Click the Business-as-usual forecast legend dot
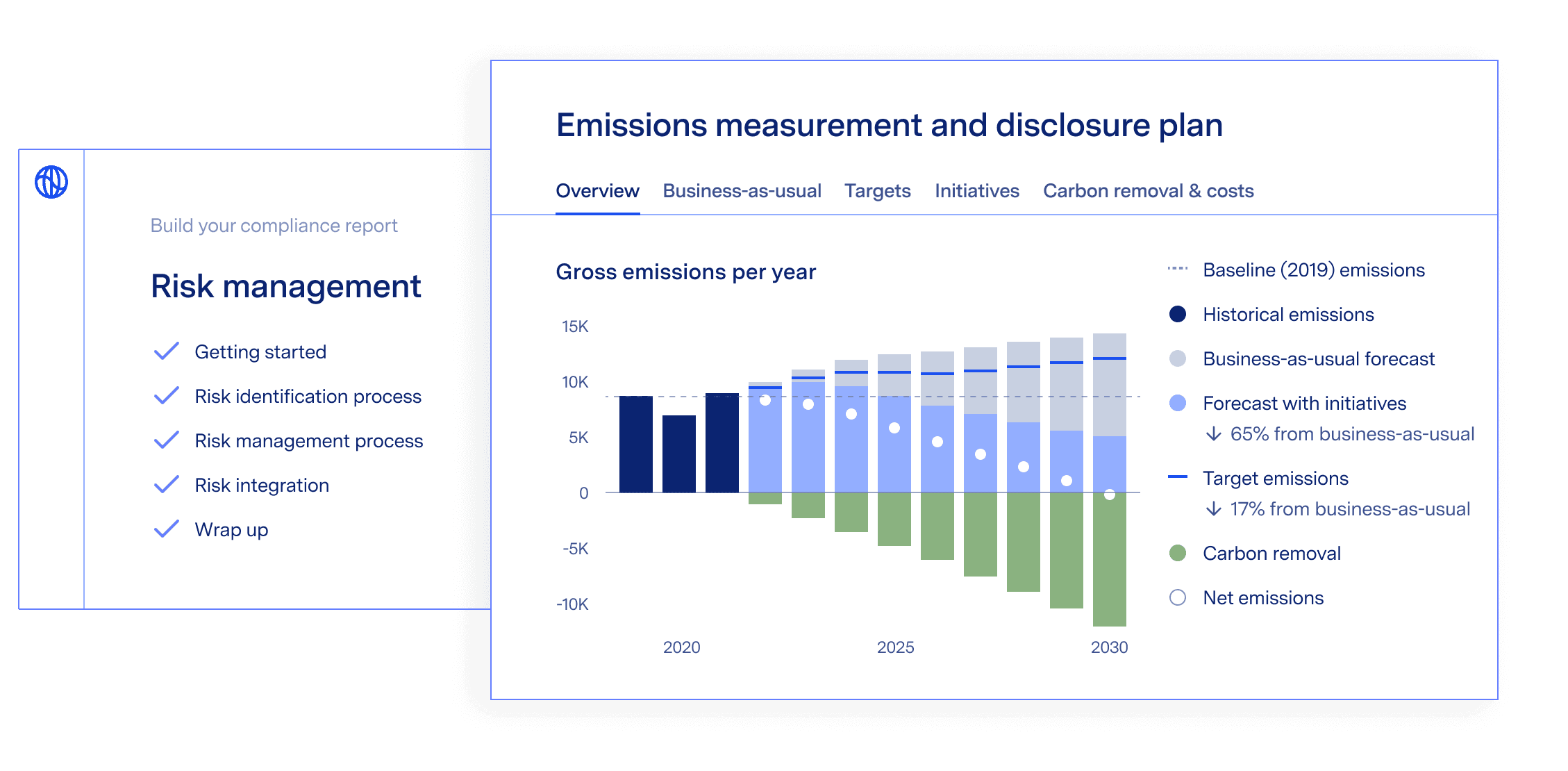1568x771 pixels. tap(1178, 359)
